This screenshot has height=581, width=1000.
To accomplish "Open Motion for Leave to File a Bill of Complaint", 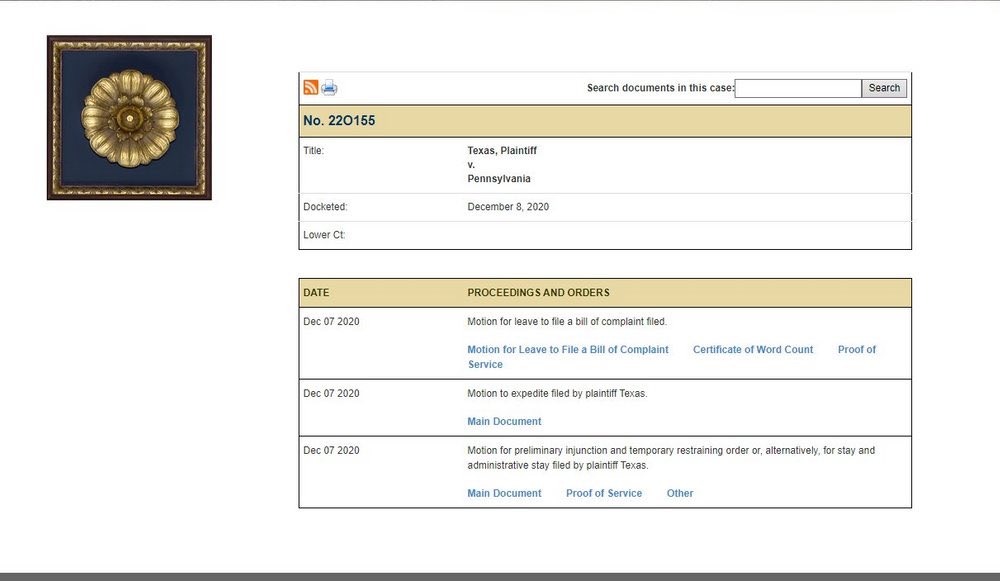I will (x=566, y=349).
